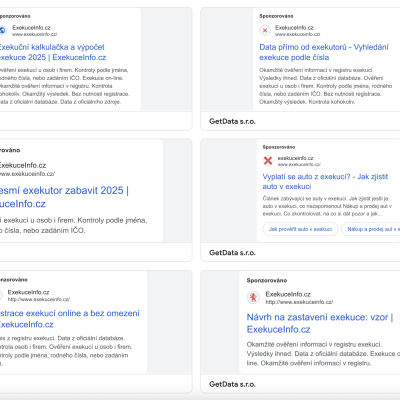Viewport: 400px width, 400px height.
Task: Click ExekuceInfo.cz site name in bottom-left ad
Action: [28, 292]
